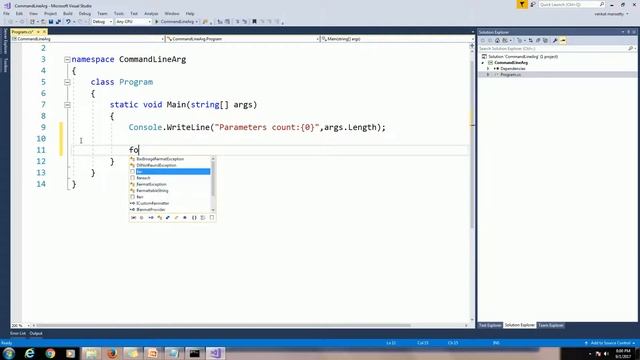Close the Program.cs tab
Viewport: 640px width, 360px height.
[x=44, y=32]
